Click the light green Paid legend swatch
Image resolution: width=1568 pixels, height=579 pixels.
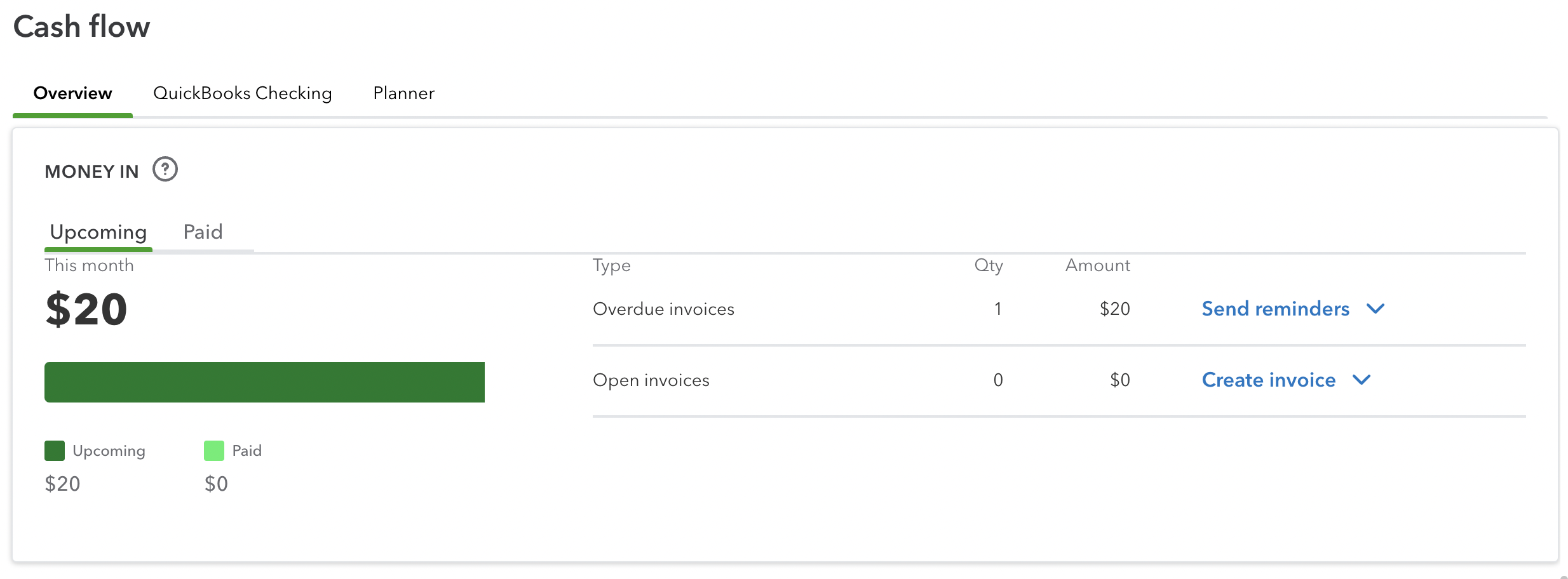[214, 451]
